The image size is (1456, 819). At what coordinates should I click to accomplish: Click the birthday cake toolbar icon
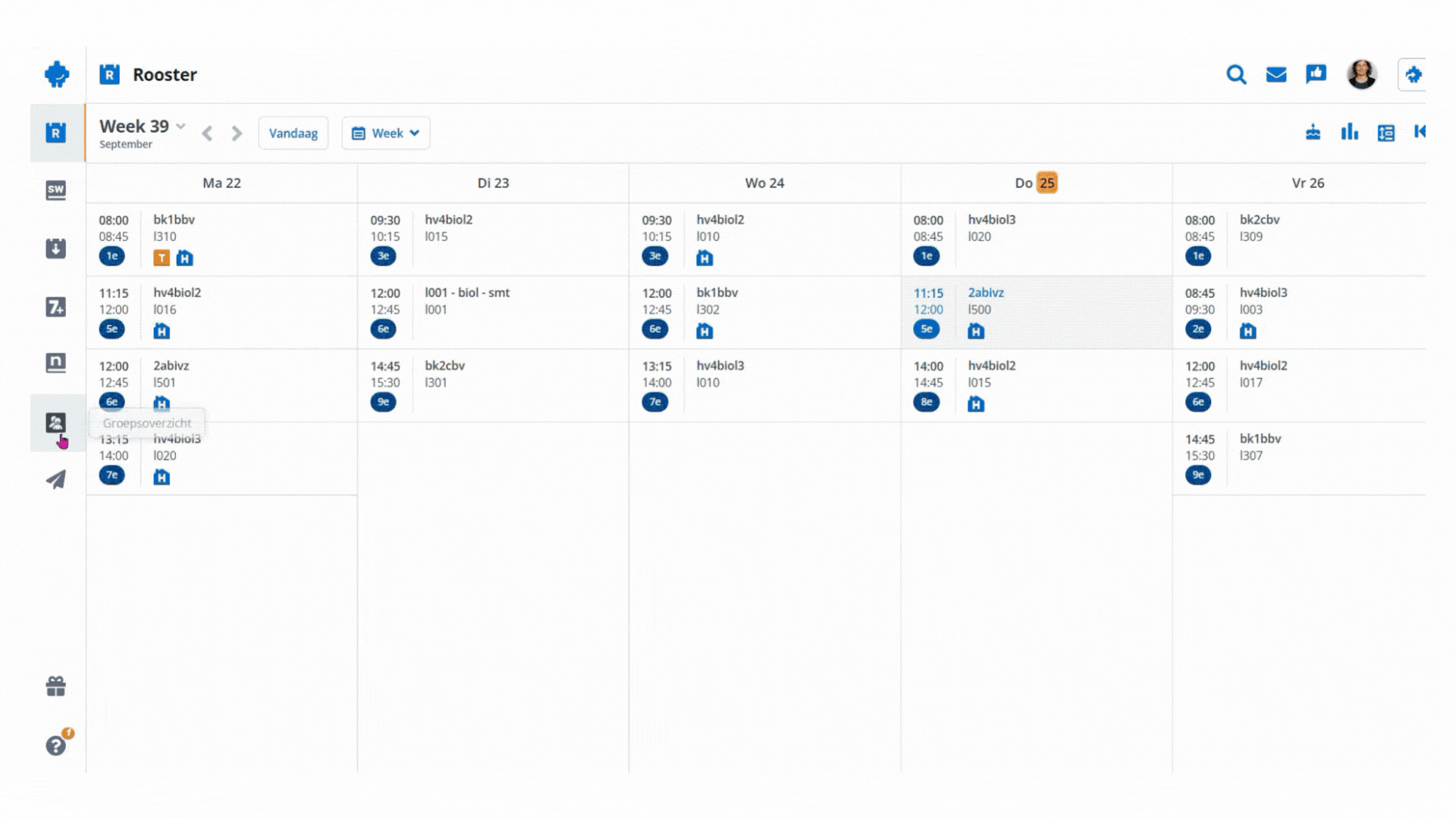[1313, 133]
